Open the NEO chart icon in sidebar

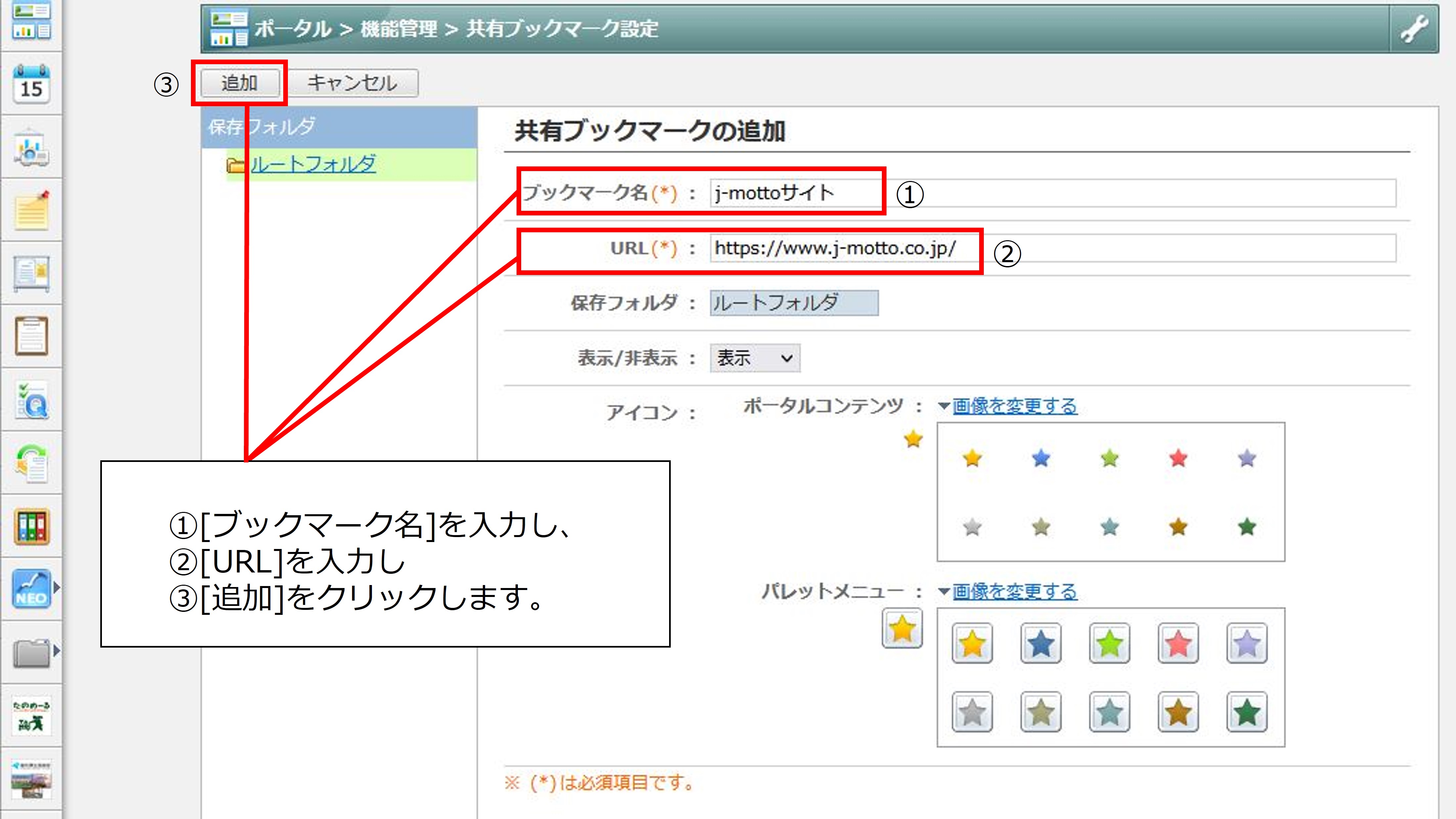pyautogui.click(x=31, y=588)
